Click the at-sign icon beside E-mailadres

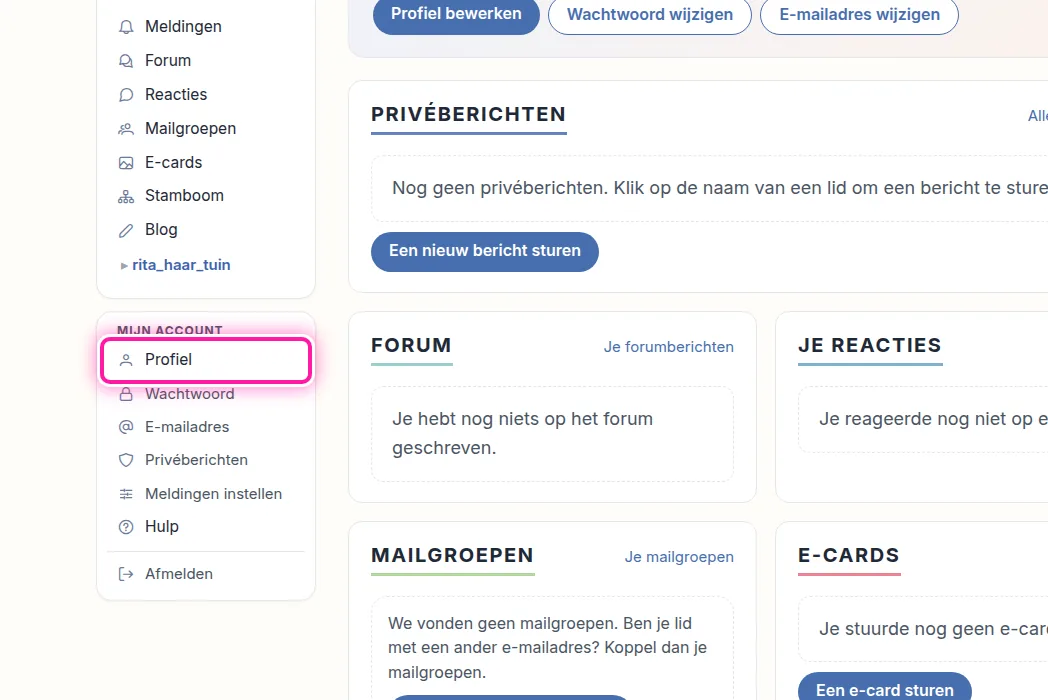[126, 427]
